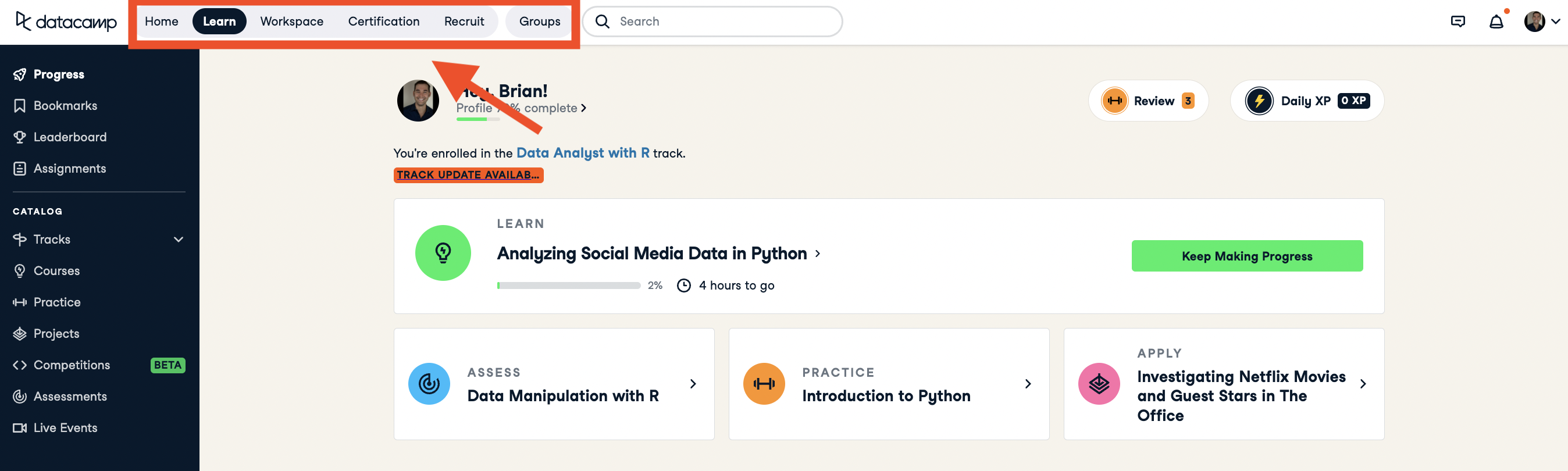Click the blue Assess icon
This screenshot has height=471, width=1568.
pos(429,383)
